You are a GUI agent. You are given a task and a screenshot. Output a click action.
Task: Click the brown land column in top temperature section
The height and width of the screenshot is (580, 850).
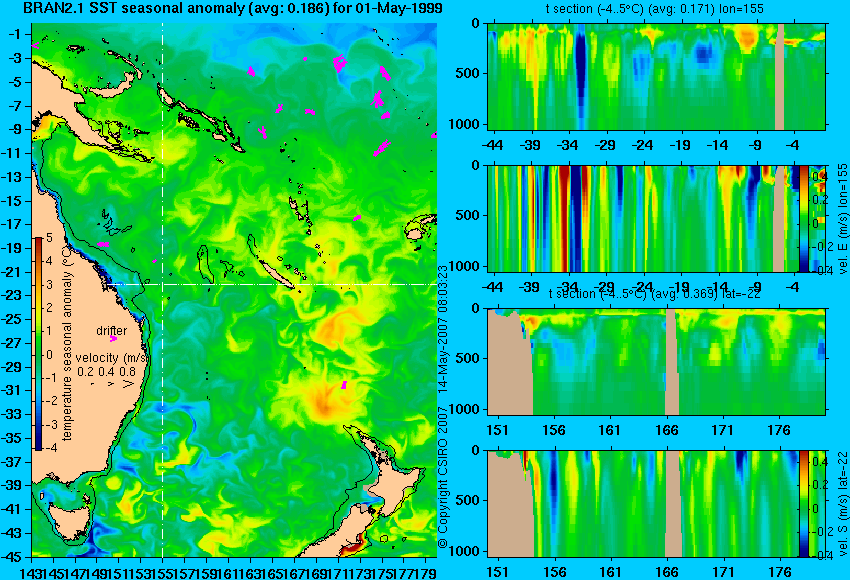(780, 76)
